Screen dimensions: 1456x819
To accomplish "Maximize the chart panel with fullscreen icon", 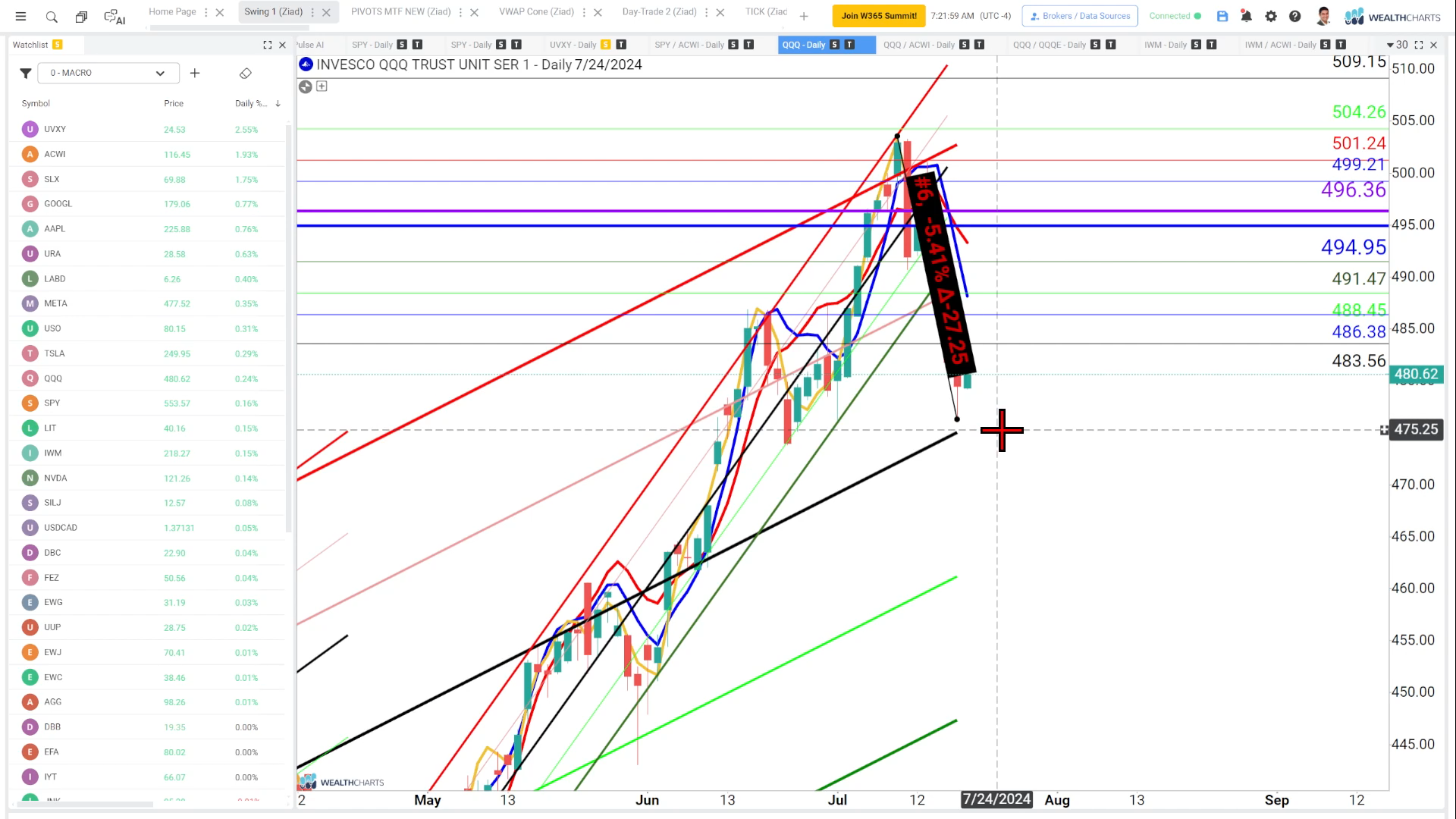I will click(x=1419, y=45).
